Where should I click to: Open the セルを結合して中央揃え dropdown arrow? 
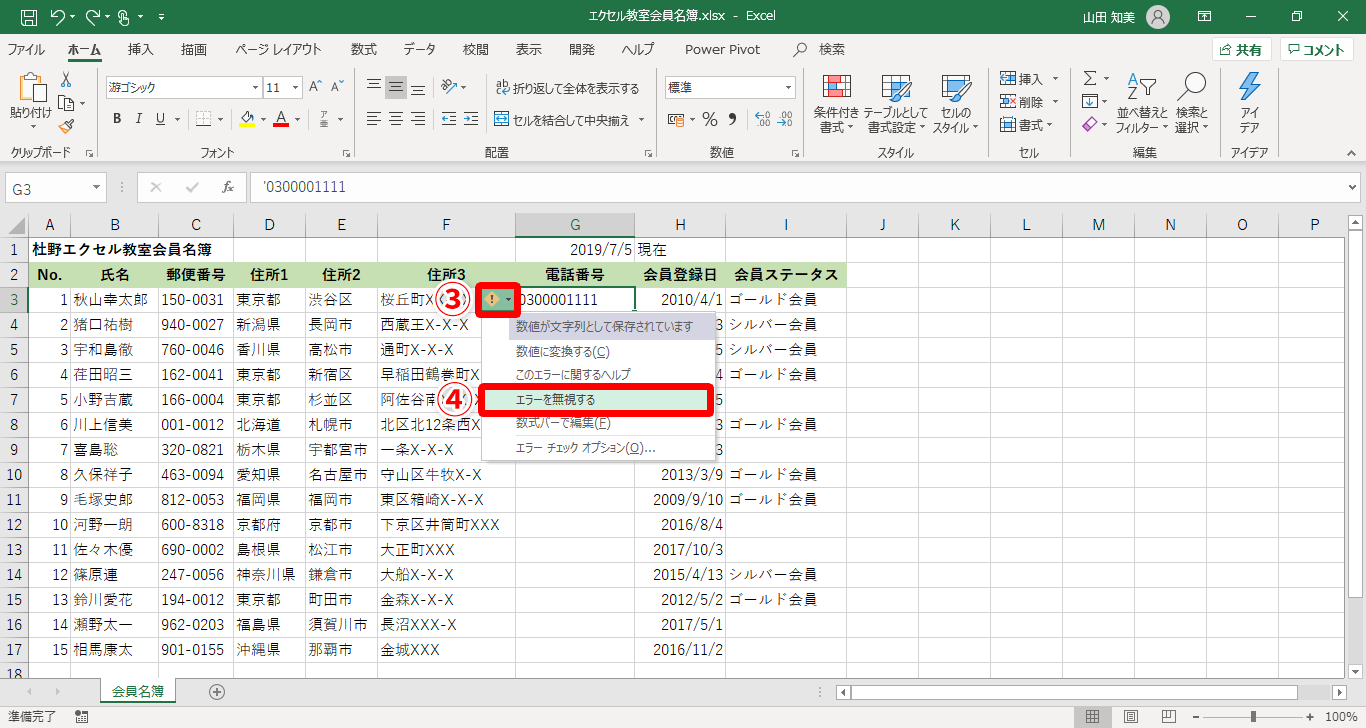pyautogui.click(x=641, y=120)
